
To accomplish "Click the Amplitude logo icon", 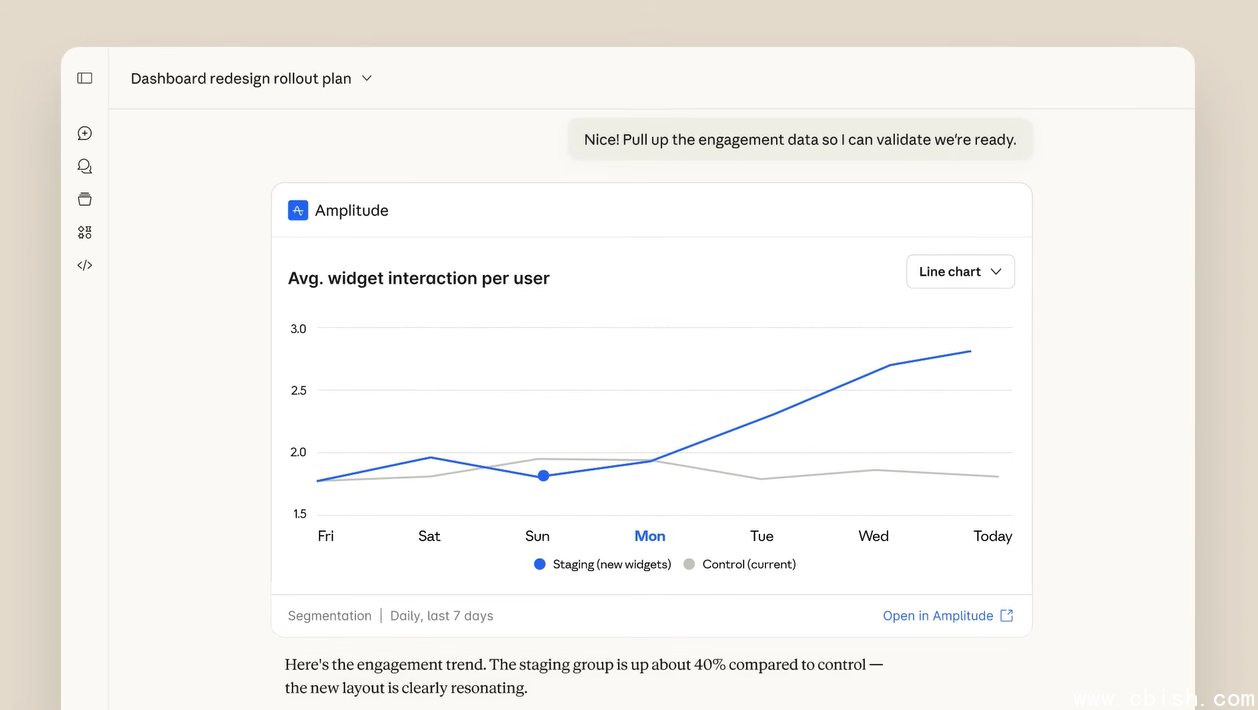I will 298,210.
